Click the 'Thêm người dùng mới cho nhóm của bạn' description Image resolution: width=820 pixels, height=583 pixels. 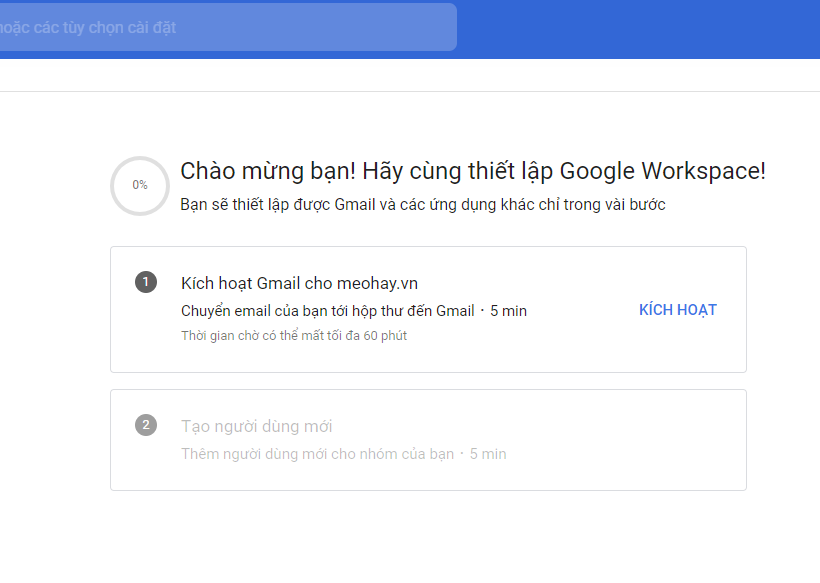coord(317,454)
